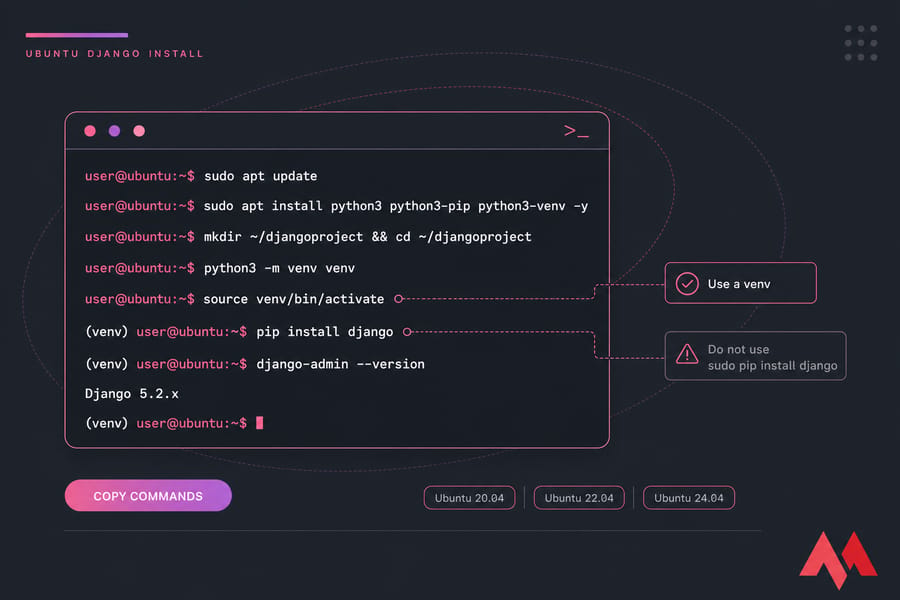Click the 'python3 -m venv venv' command
Screen dimensions: 900x600
click(x=279, y=268)
